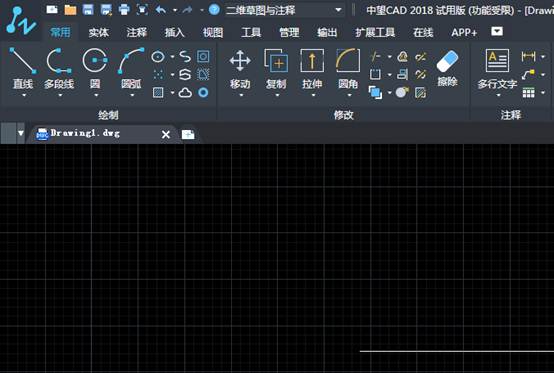Select the 圆弧 (Arc) tool
Screen dimensions: 554x373
131,69
